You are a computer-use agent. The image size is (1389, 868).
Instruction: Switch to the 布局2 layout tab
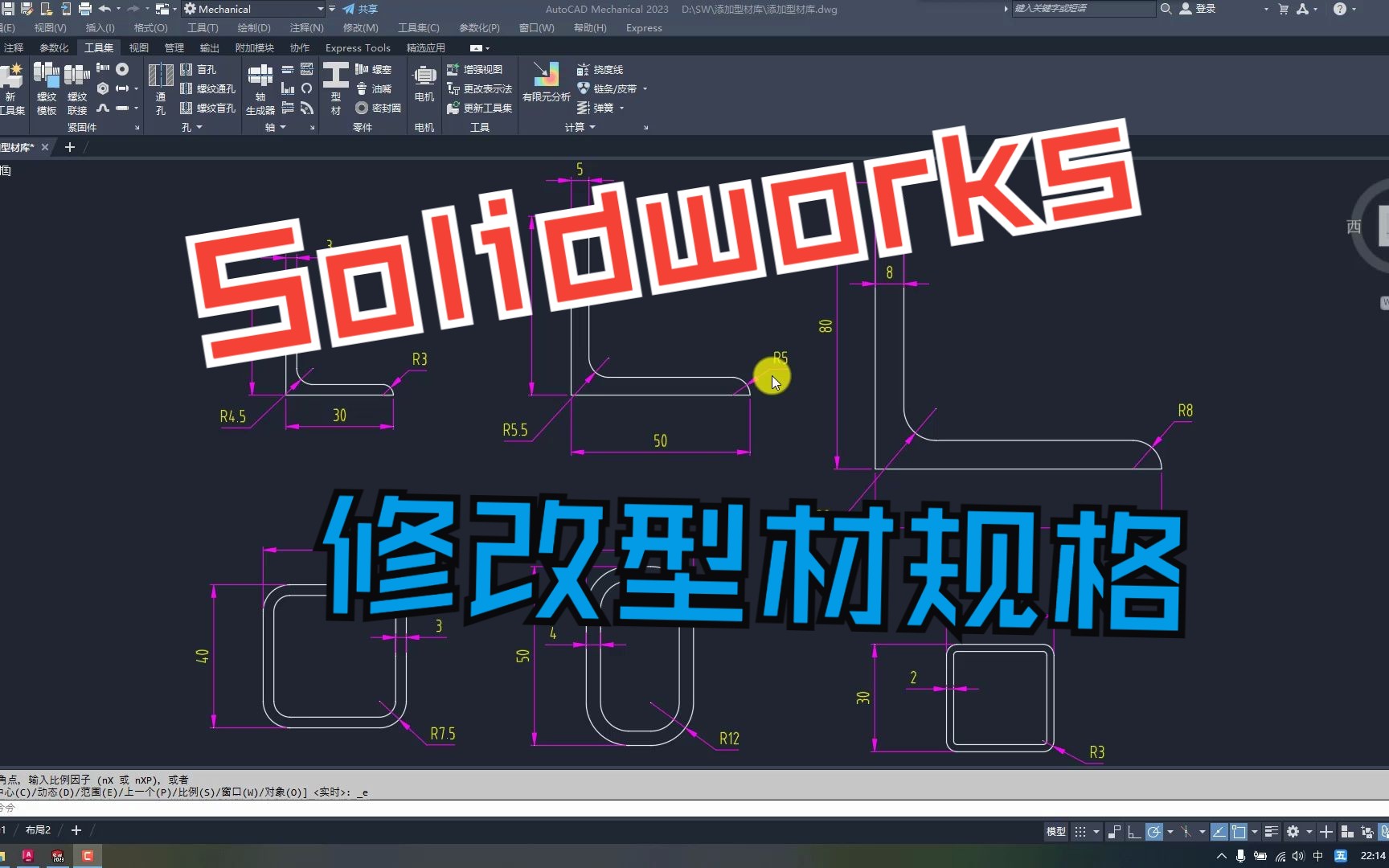click(37, 829)
